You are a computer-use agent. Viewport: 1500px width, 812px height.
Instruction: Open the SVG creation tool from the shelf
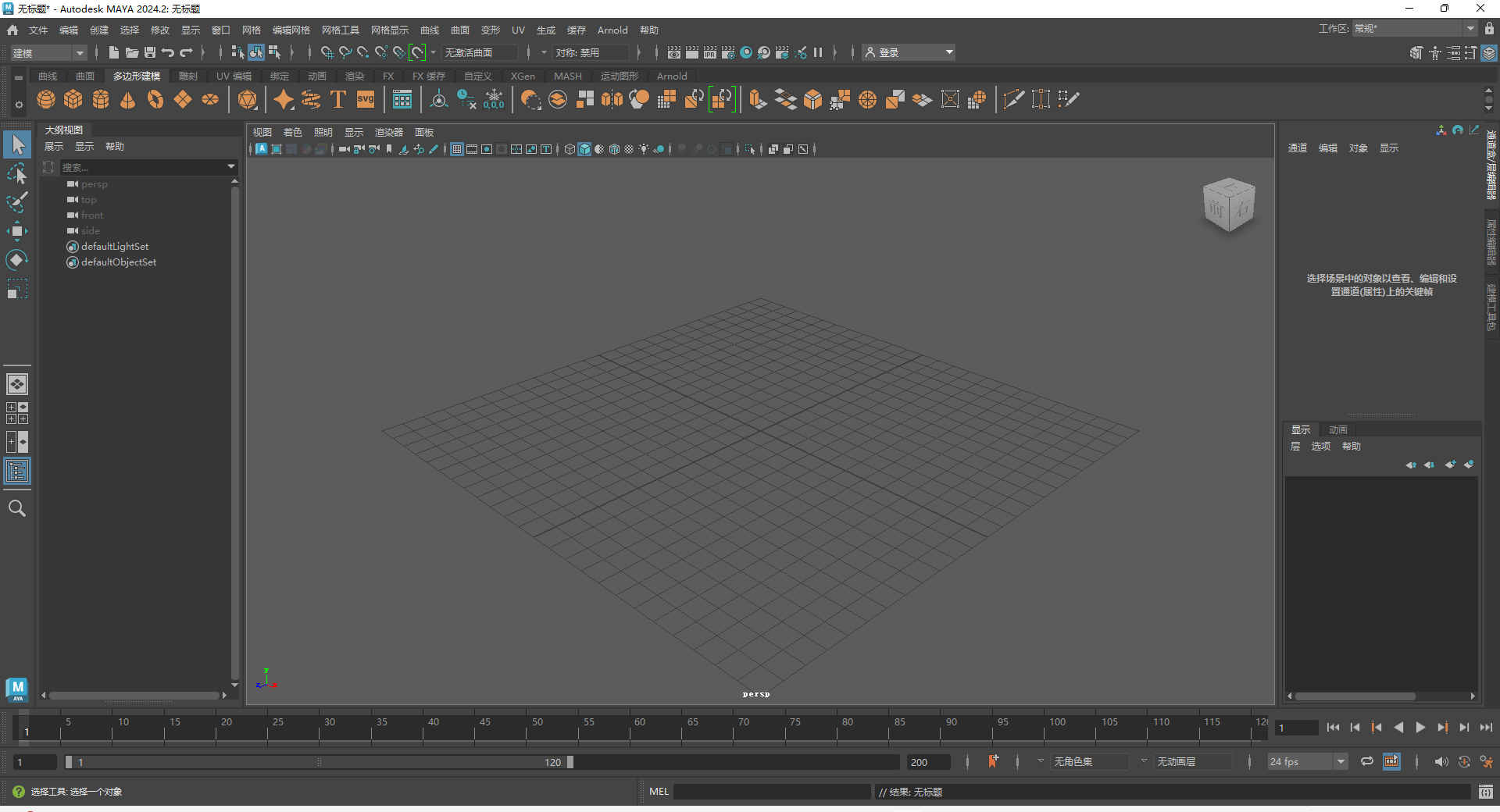point(365,99)
